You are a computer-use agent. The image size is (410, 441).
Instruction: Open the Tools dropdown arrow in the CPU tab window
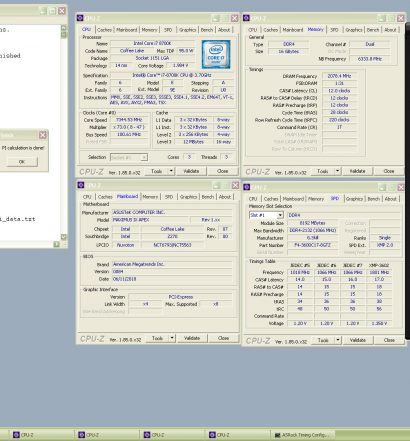[171, 171]
